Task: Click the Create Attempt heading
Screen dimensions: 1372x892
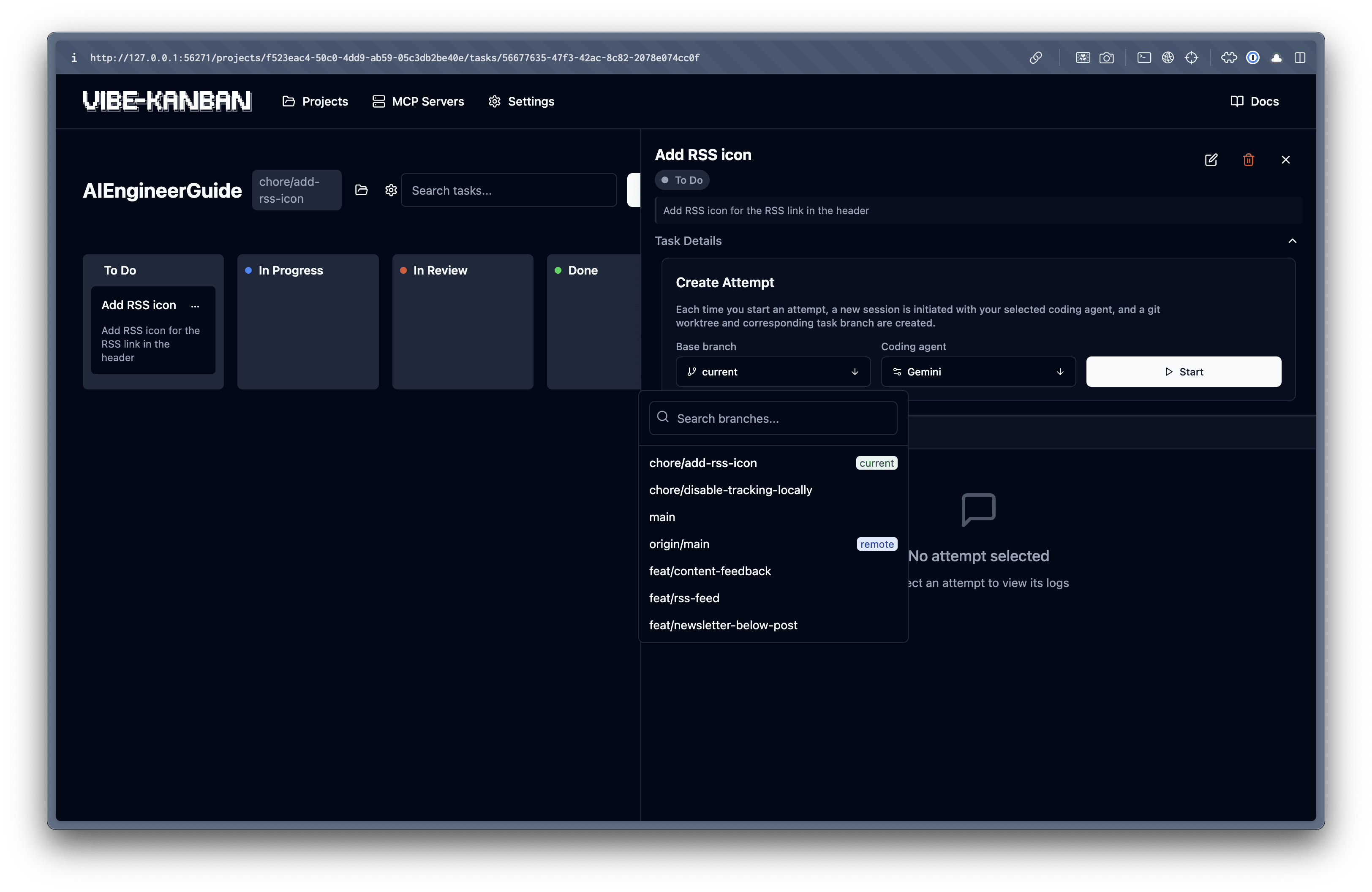Action: 724,283
